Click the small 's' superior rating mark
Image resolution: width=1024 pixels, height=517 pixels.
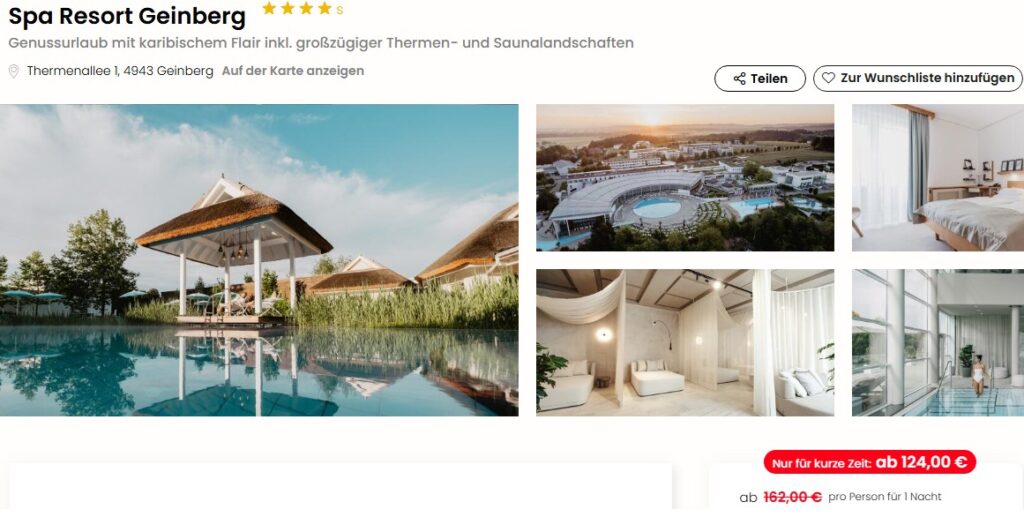tap(340, 10)
